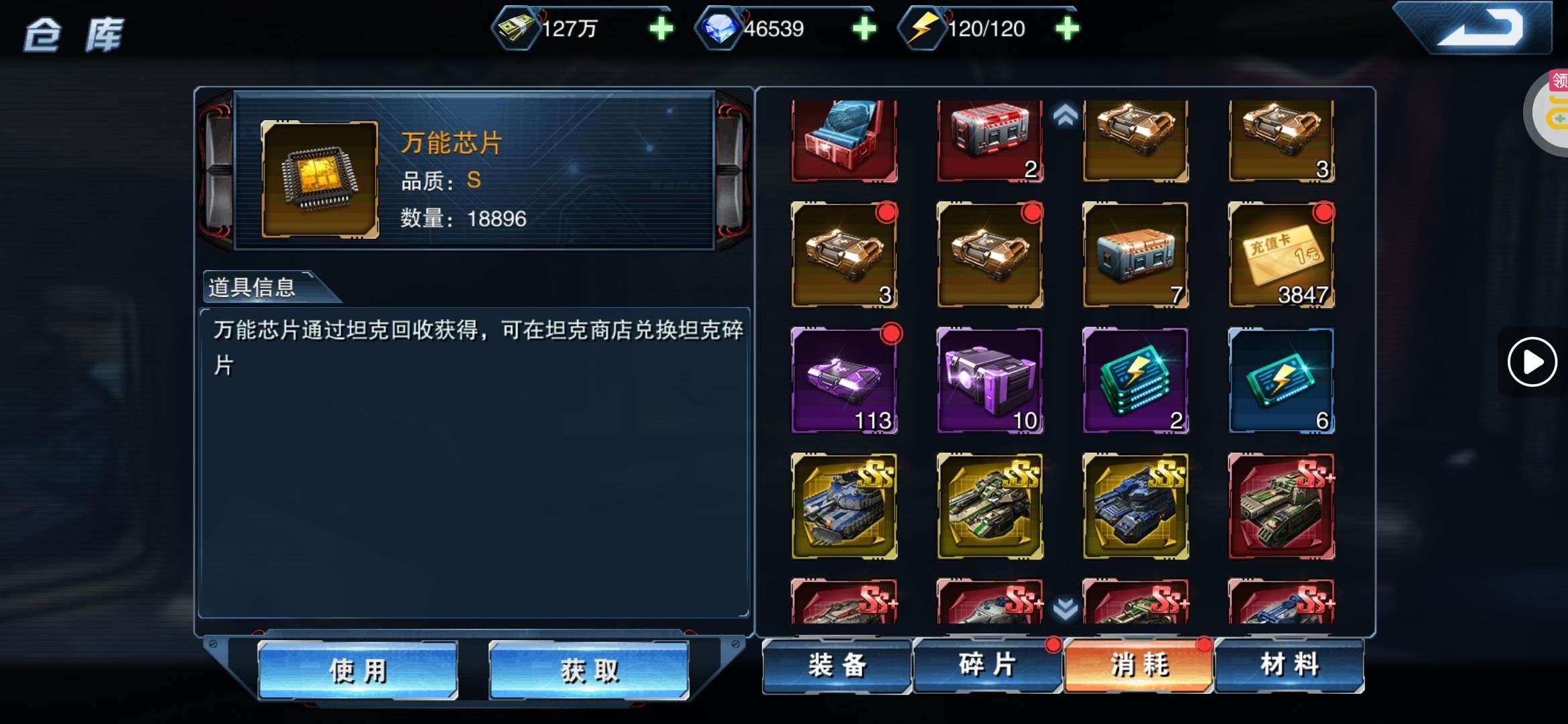The height and width of the screenshot is (724, 1568).
Task: Add more cash with the plus icon
Action: tap(661, 28)
